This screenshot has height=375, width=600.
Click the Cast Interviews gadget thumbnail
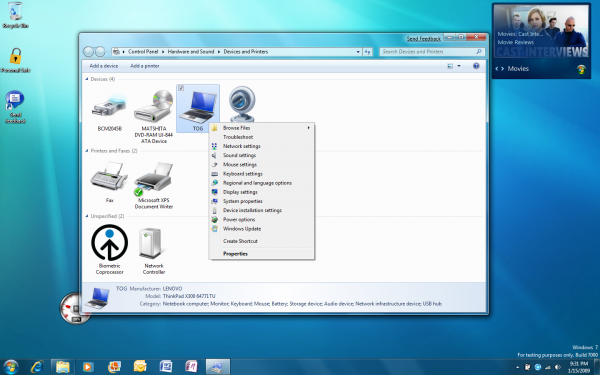(x=541, y=31)
